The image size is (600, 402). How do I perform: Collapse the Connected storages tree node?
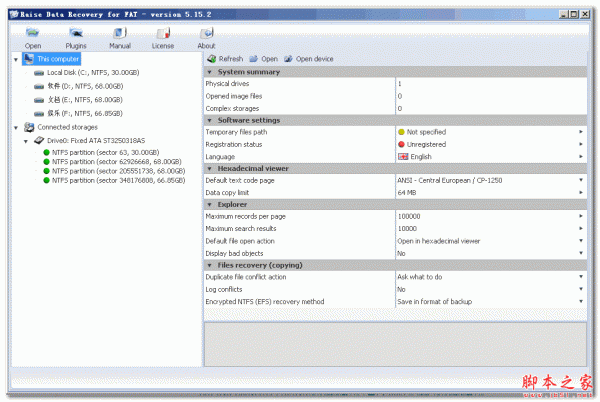pos(16,128)
